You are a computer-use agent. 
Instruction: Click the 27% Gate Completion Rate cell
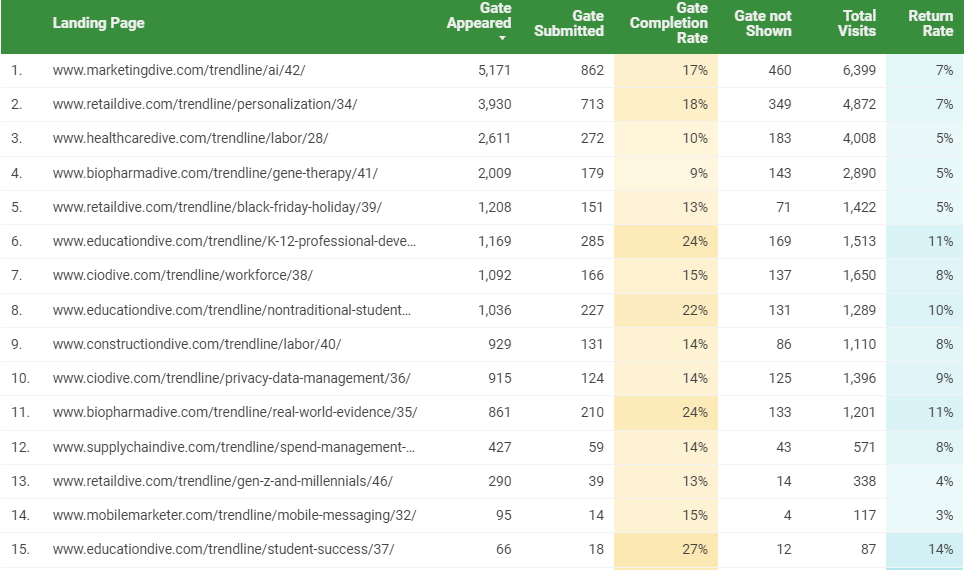(695, 549)
